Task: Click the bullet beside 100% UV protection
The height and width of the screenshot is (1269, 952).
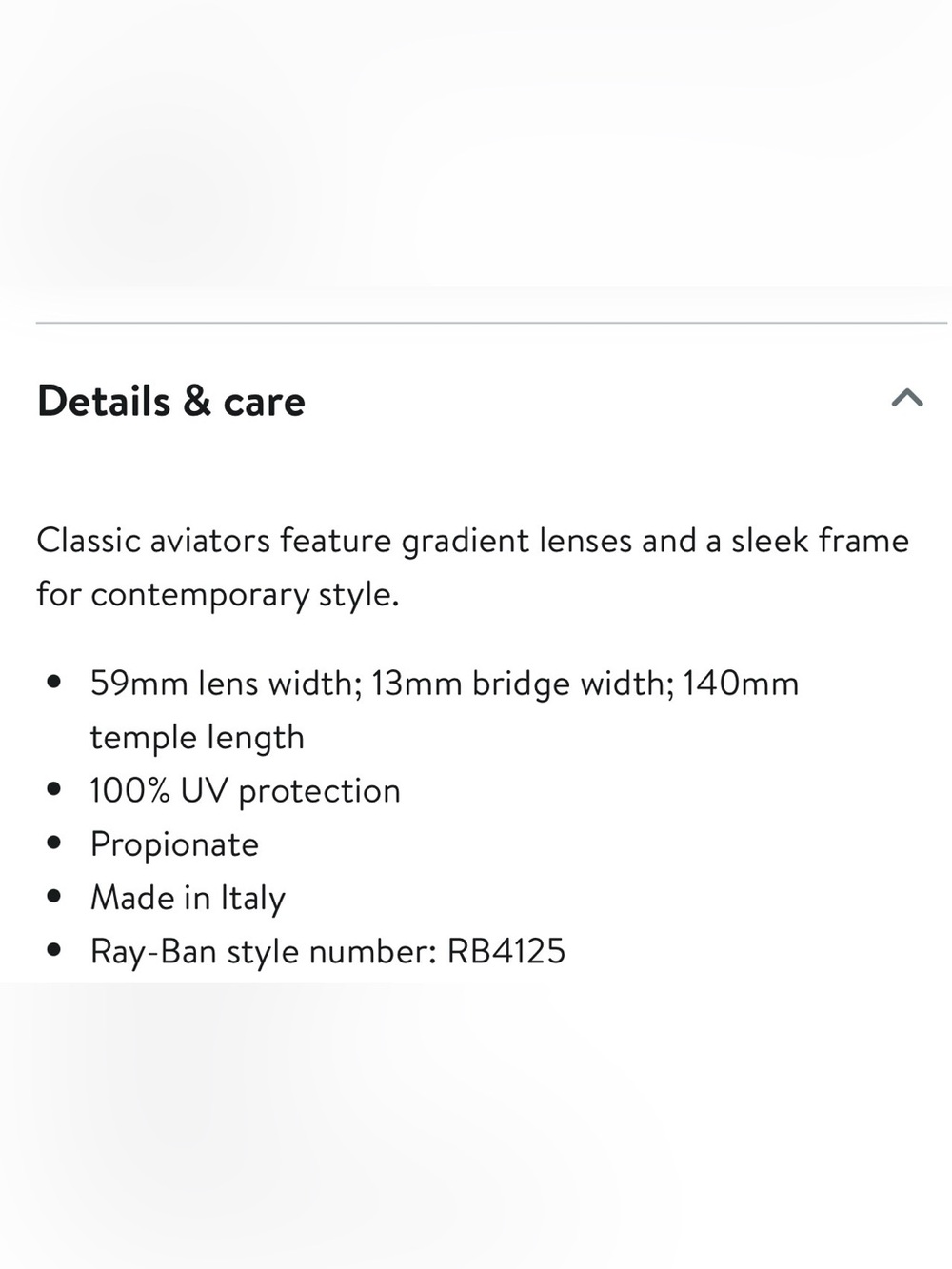Action: click(54, 789)
